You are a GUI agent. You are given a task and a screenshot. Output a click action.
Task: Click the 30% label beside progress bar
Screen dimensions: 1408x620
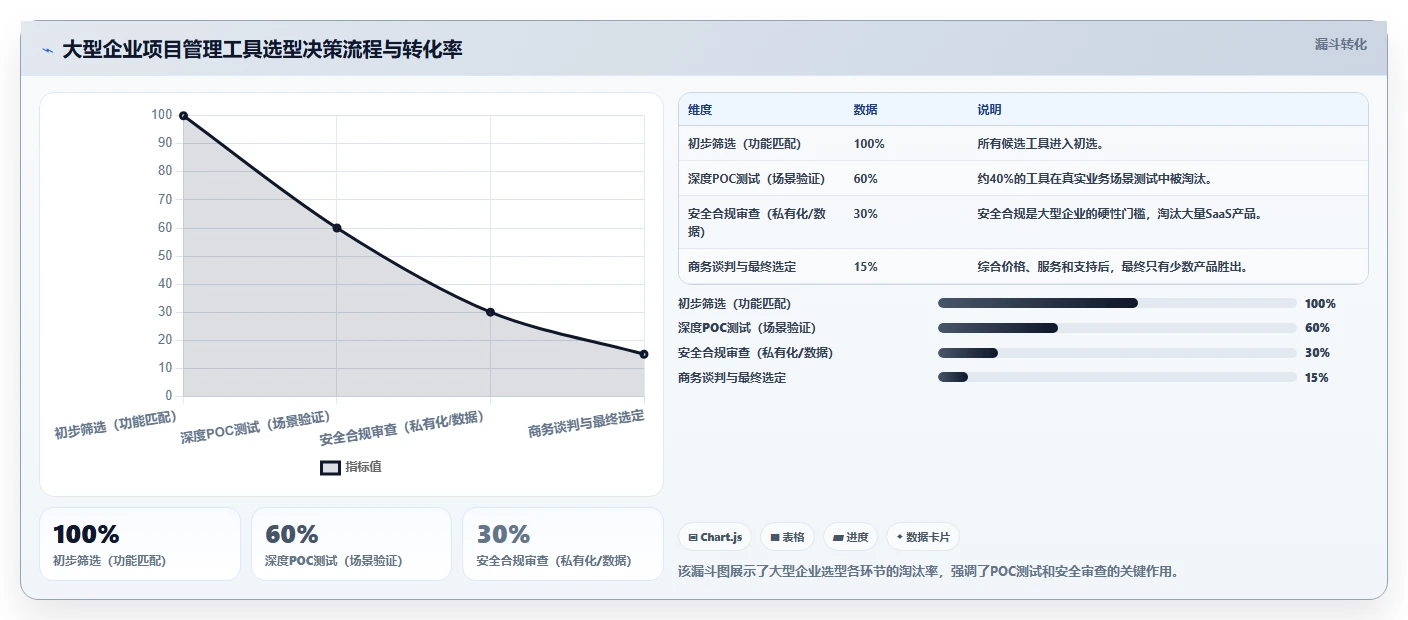[x=1317, y=353]
